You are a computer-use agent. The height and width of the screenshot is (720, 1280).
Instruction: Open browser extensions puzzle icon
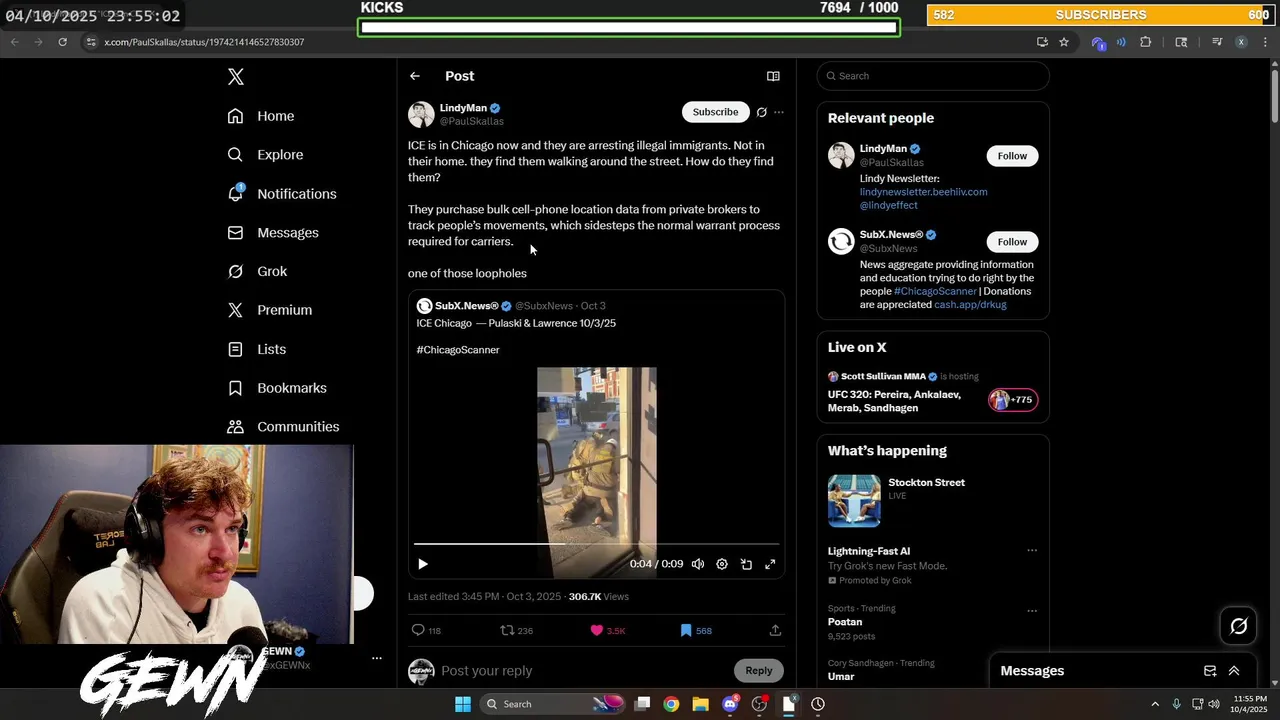pos(1146,42)
